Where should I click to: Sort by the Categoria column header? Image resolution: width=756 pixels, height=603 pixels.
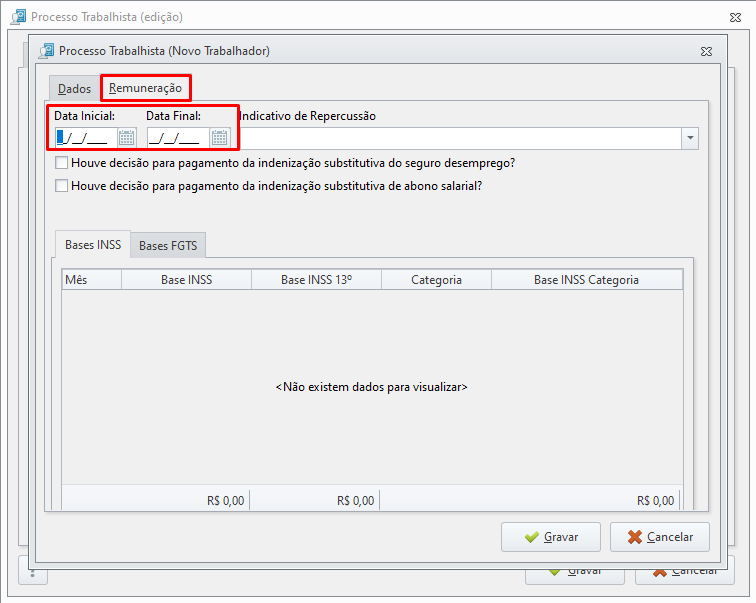pos(436,280)
